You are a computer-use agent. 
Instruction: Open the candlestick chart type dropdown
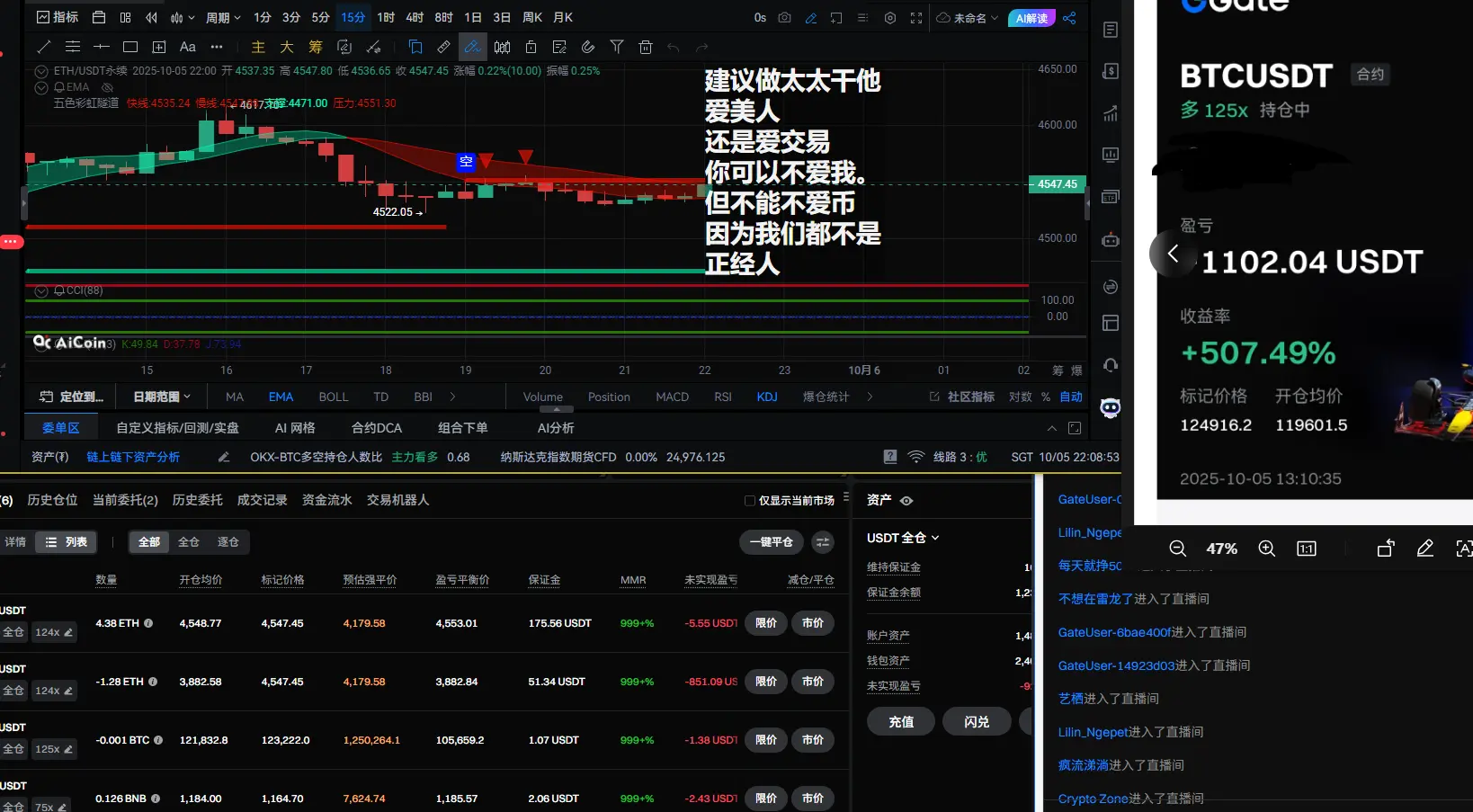[183, 18]
